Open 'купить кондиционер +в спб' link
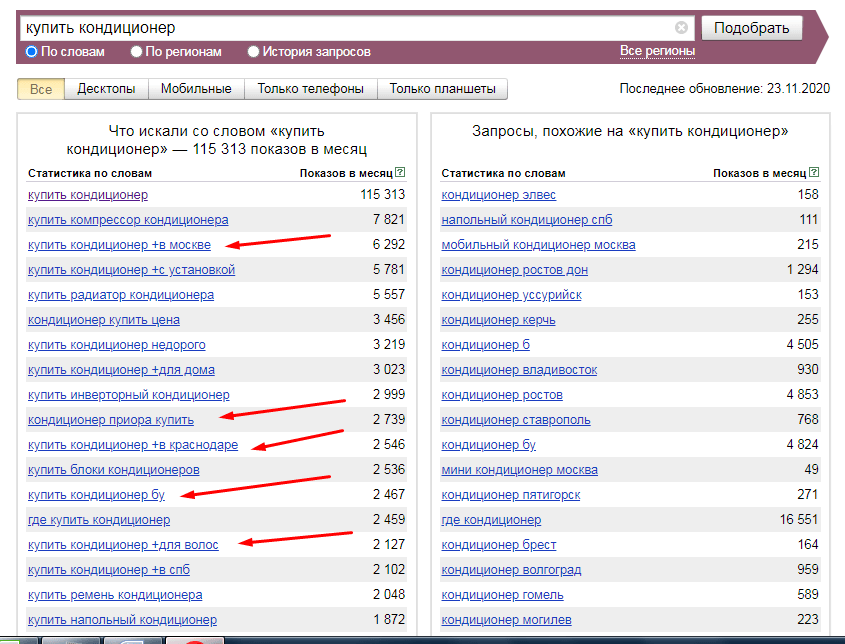 pyautogui.click(x=109, y=570)
